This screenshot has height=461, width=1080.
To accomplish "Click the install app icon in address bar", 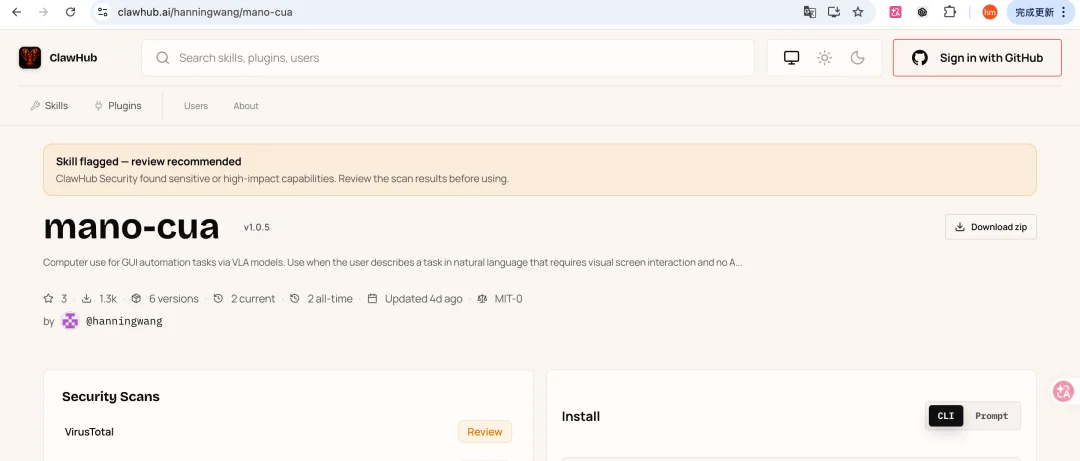I will (x=834, y=12).
